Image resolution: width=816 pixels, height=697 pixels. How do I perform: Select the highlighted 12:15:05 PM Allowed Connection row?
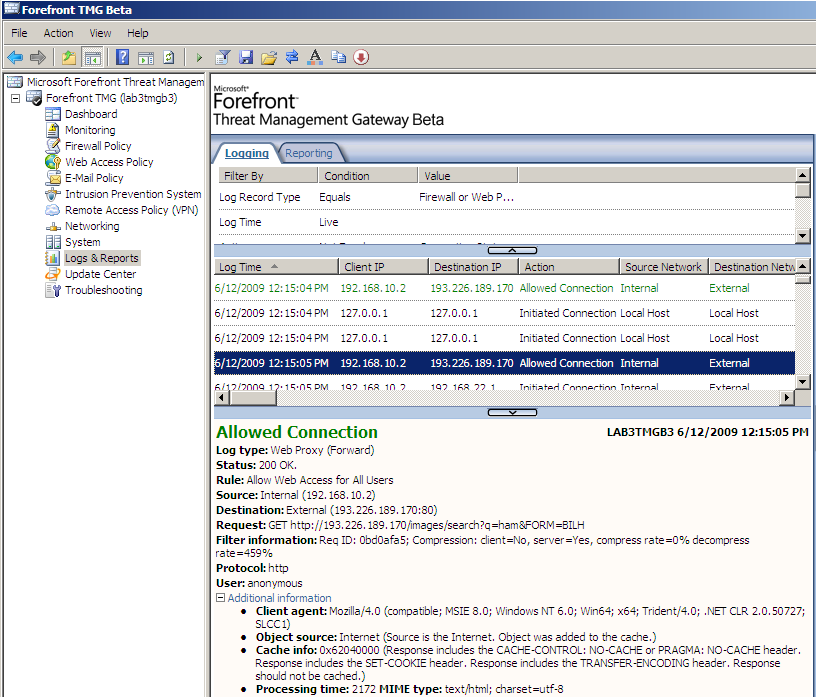[504, 363]
